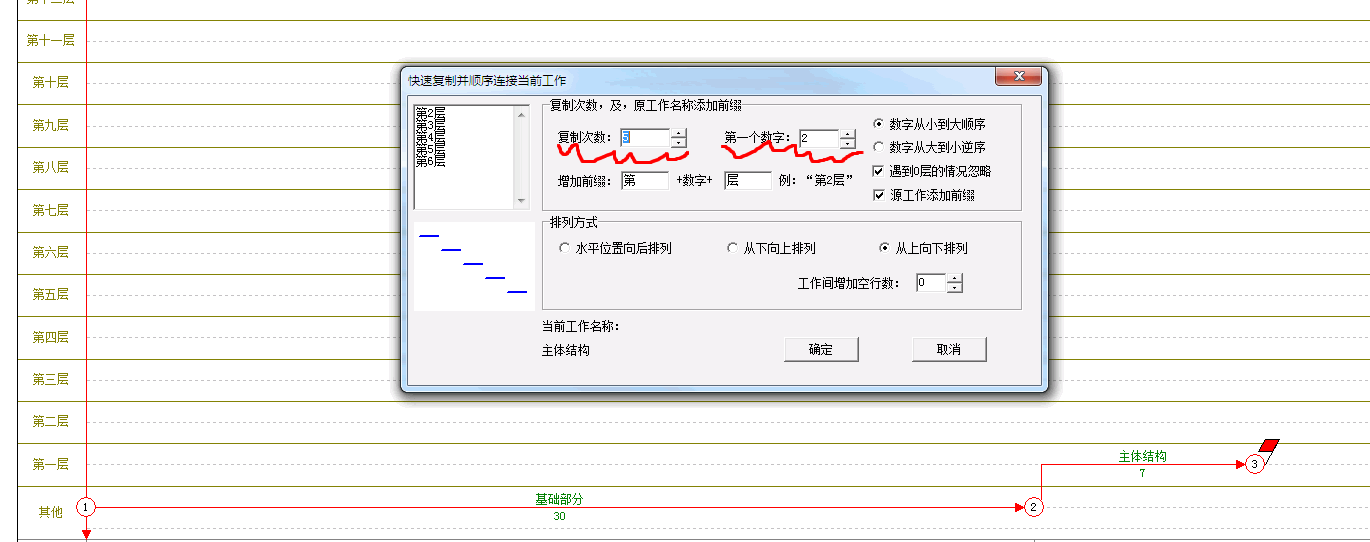Decrease 工作间增加空行数 with down arrow

point(954,288)
